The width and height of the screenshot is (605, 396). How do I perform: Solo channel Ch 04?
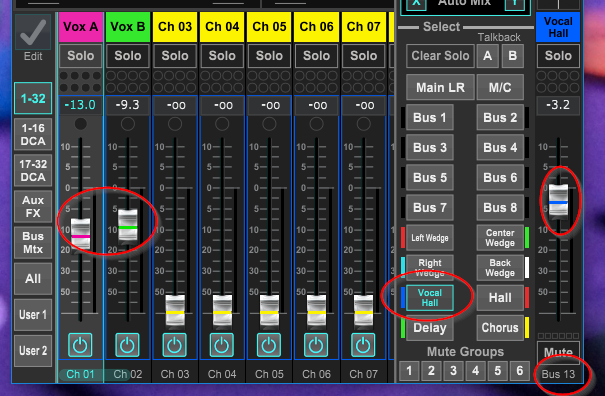click(x=222, y=56)
